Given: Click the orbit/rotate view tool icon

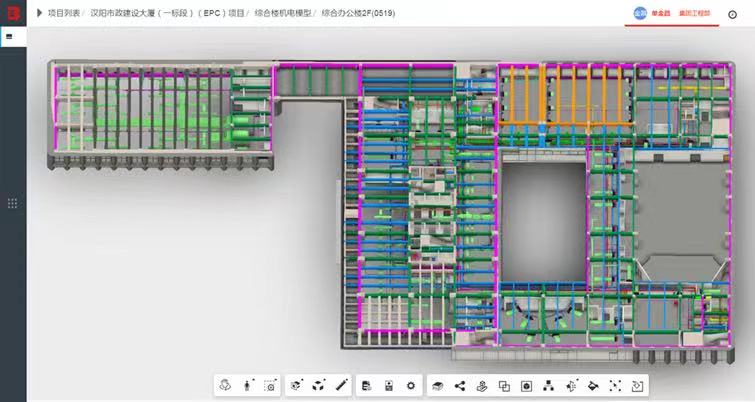Looking at the screenshot, I should (226, 385).
